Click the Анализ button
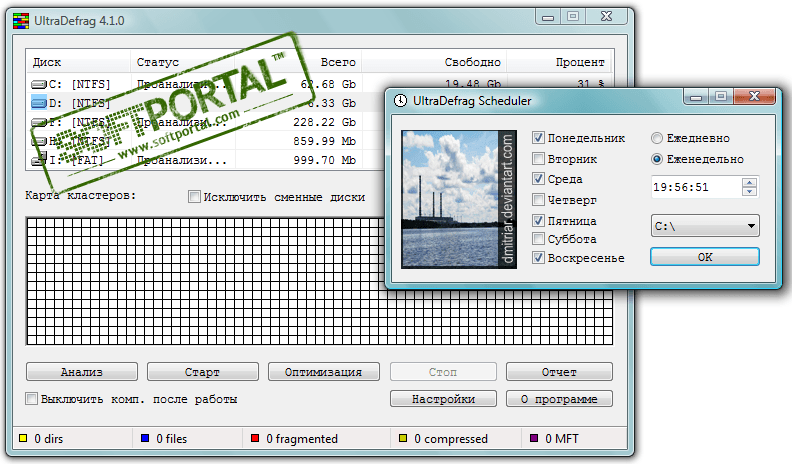This screenshot has height=464, width=792. tap(82, 372)
